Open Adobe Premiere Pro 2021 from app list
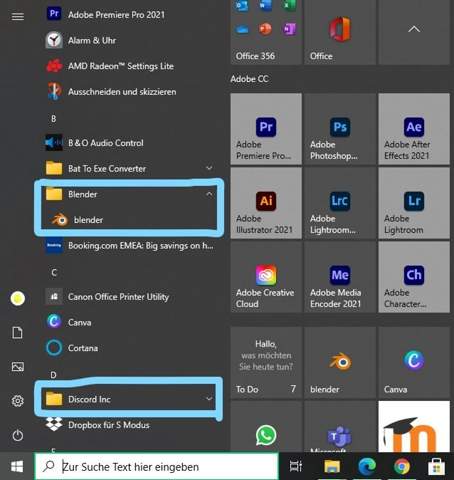The image size is (454, 480). 130,14
